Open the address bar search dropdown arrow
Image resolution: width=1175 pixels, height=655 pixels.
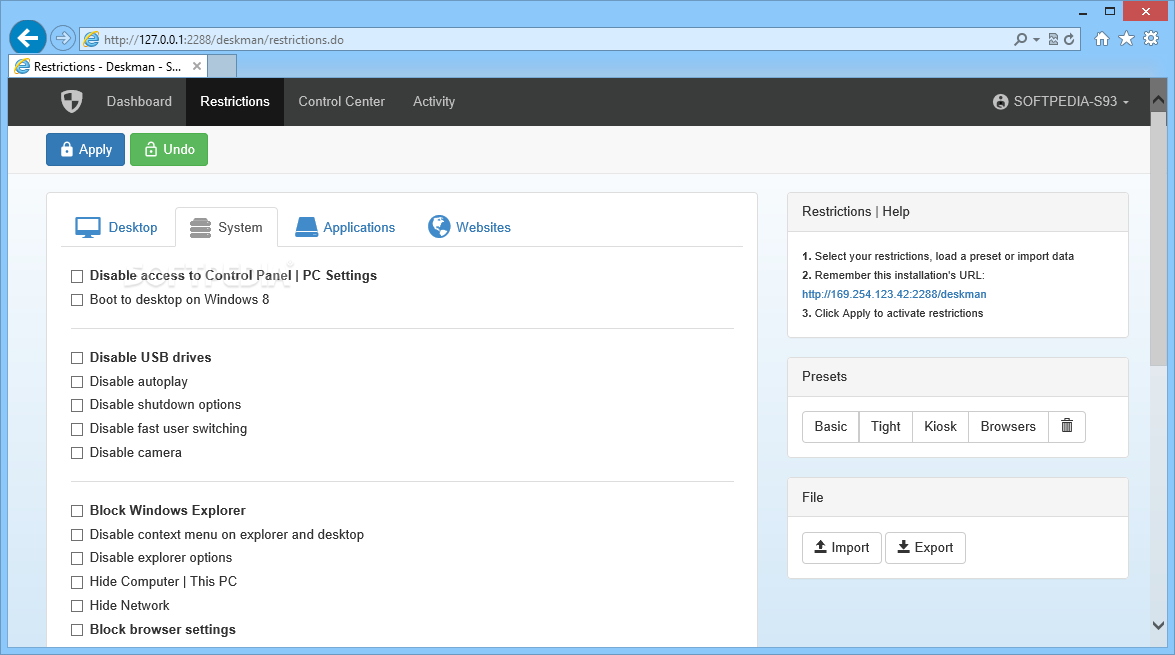click(1036, 39)
